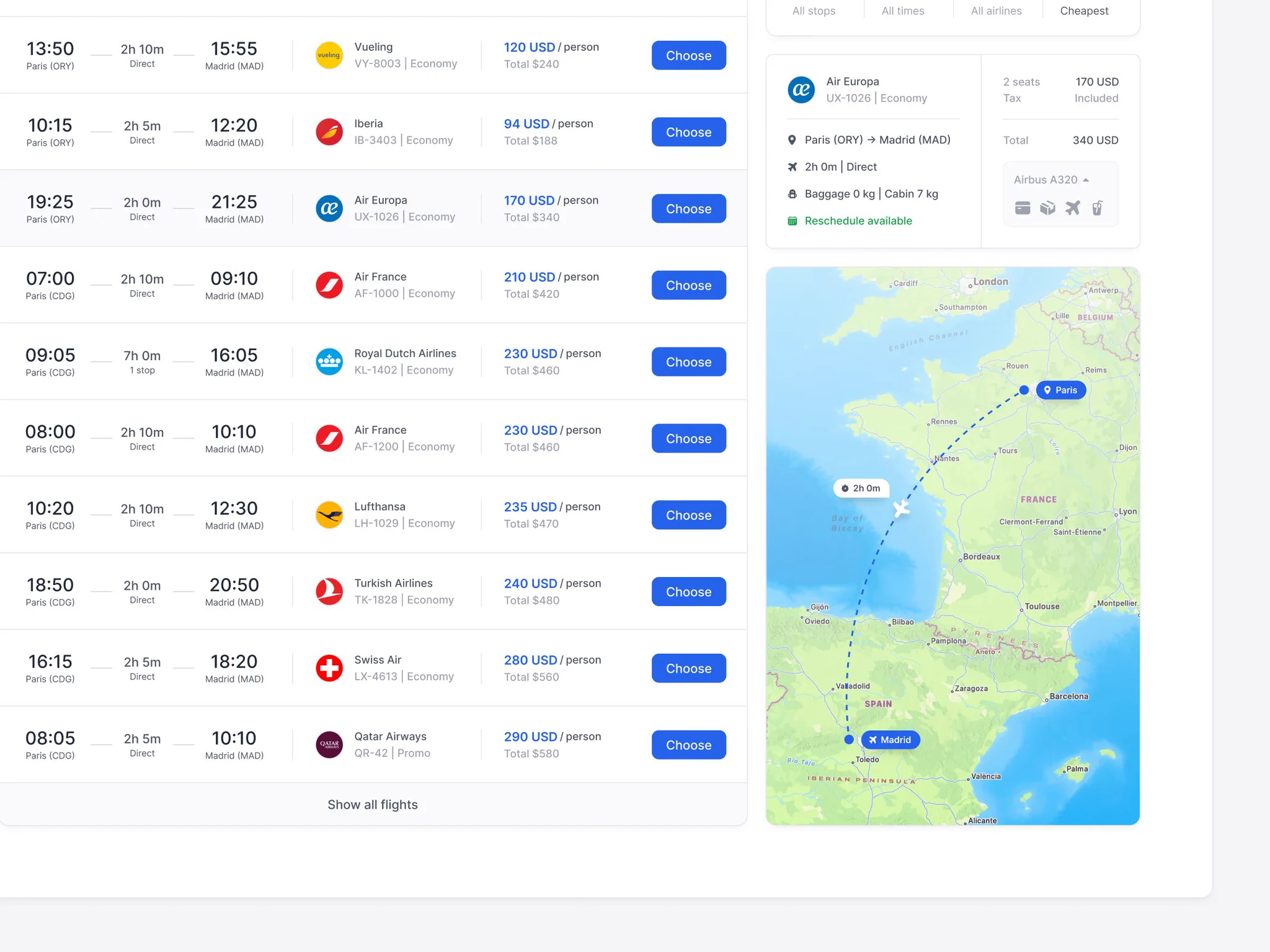Click the Royal Dutch Airlines logo
1270x952 pixels.
click(x=329, y=361)
